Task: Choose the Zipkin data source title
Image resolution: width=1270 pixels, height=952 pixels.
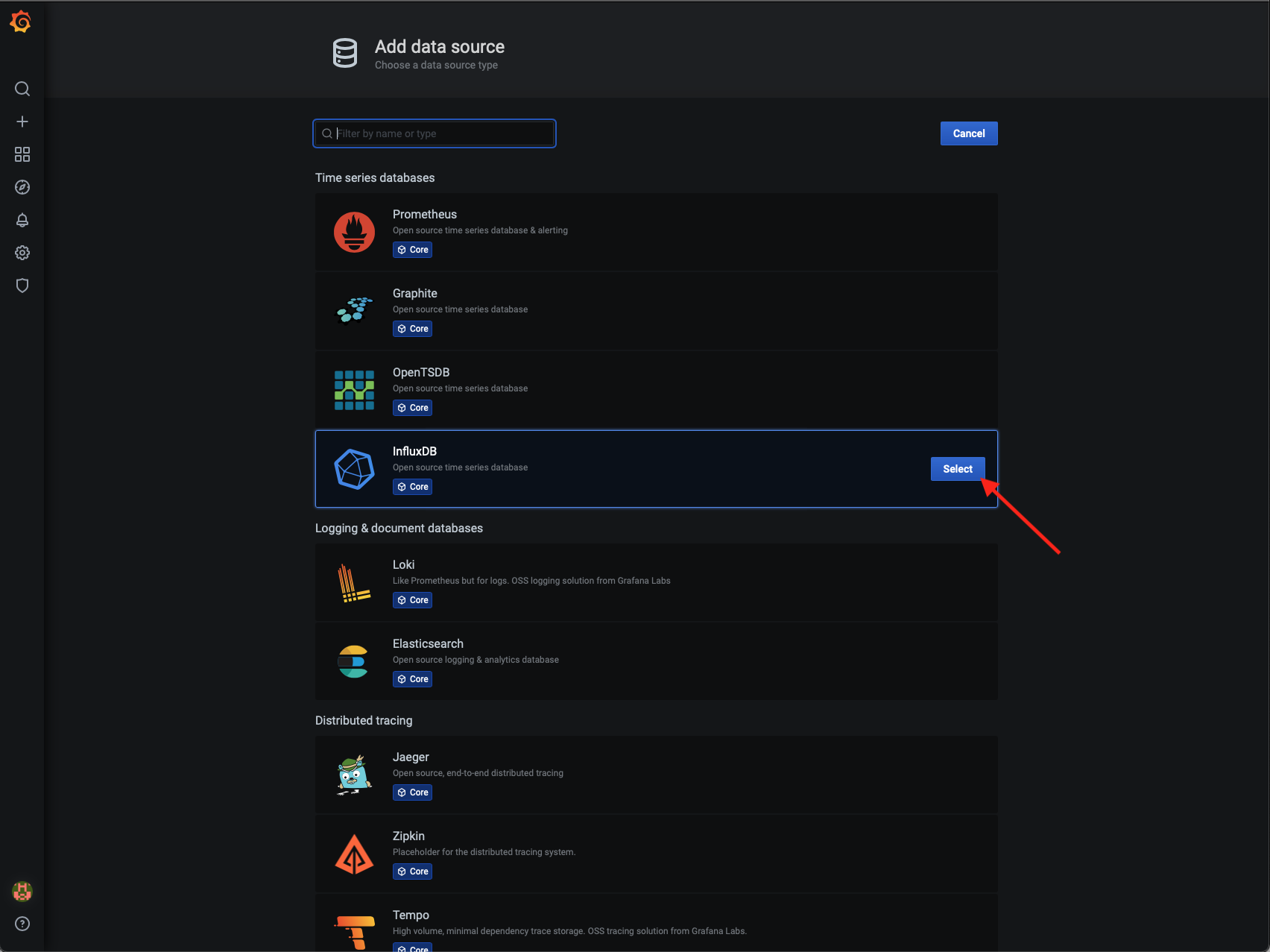Action: [408, 836]
